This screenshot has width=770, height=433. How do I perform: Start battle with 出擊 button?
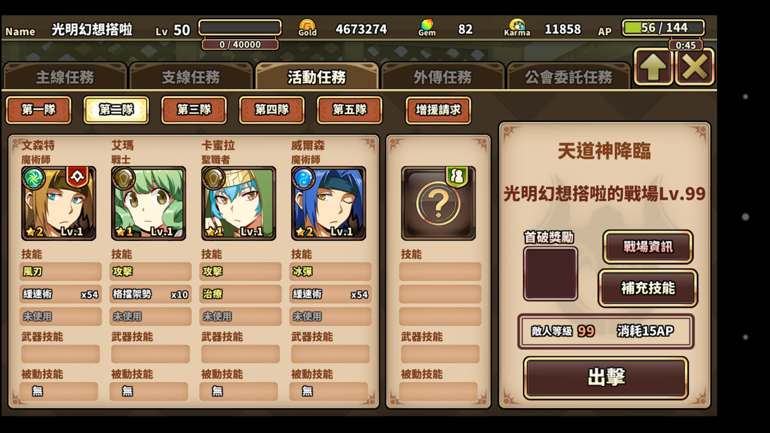tap(606, 378)
